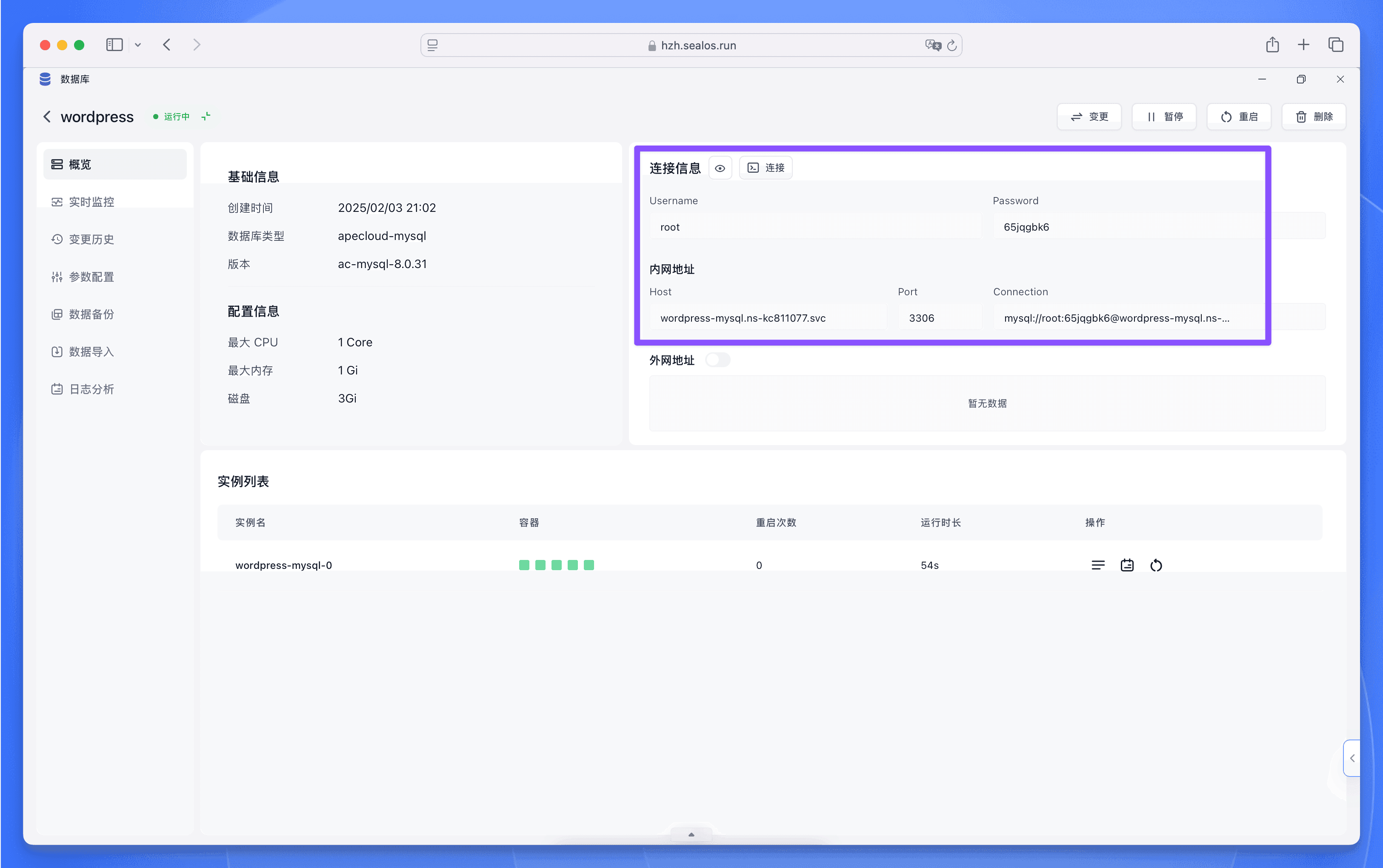Image resolution: width=1383 pixels, height=868 pixels.
Task: Go forward in Safari history
Action: [197, 45]
